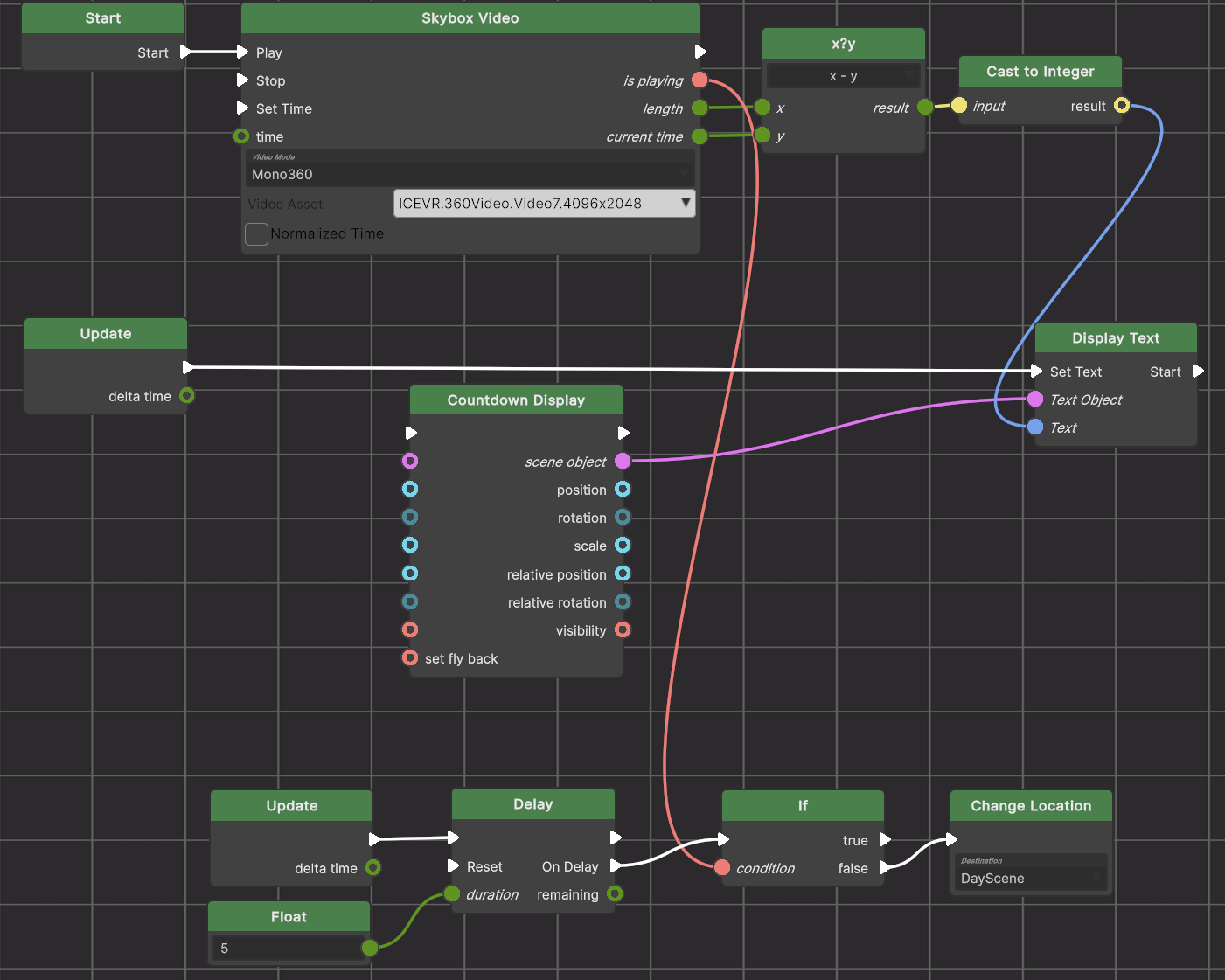Select the Skybox Video node header
The width and height of the screenshot is (1225, 980).
(470, 18)
